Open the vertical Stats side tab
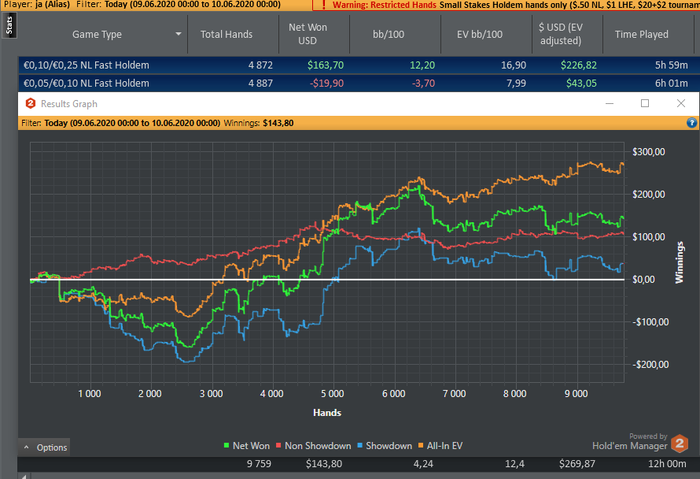Viewport: 700px width, 479px height. (9, 25)
